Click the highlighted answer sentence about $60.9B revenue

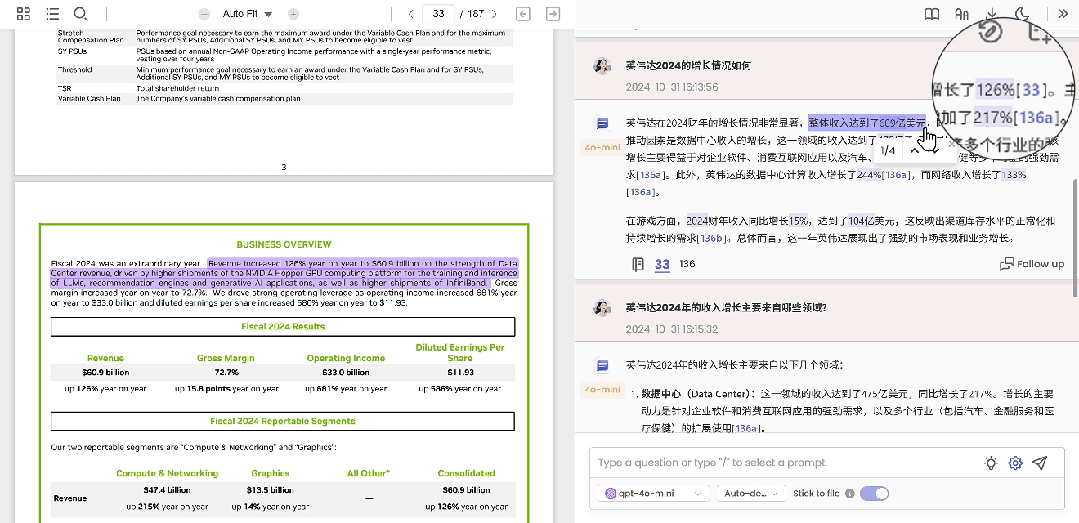(x=867, y=123)
